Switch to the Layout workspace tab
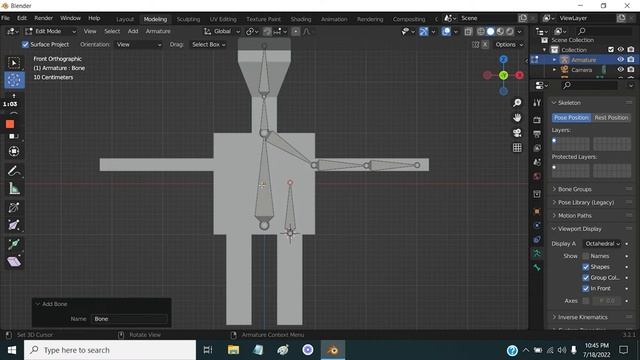Image resolution: width=640 pixels, height=360 pixels. point(125,19)
